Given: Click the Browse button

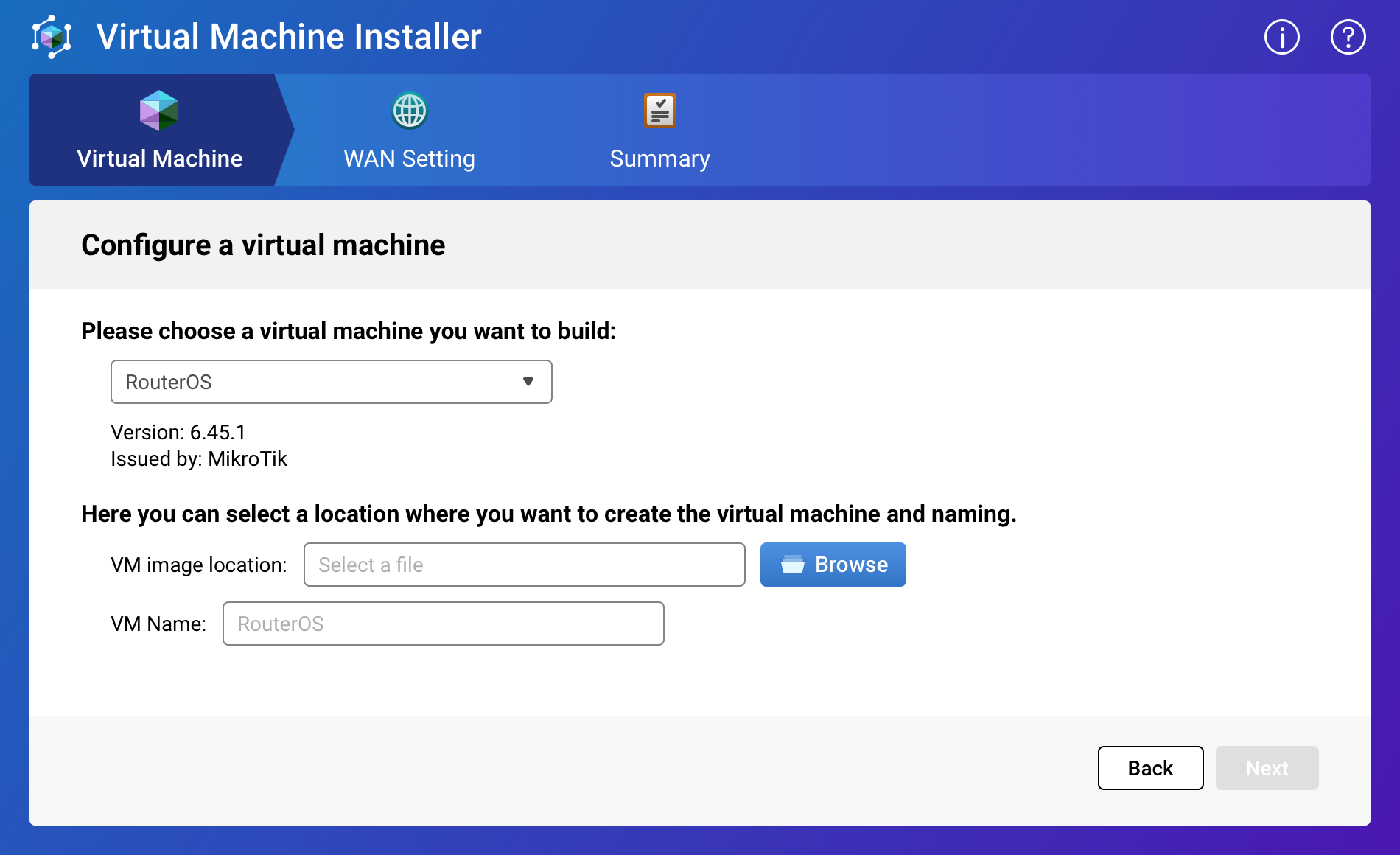Looking at the screenshot, I should tap(833, 565).
